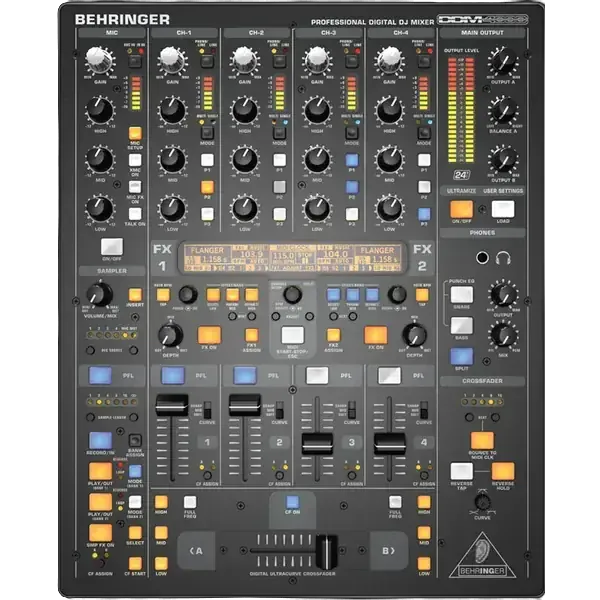This screenshot has width=600, height=600.
Task: Toggle the FX 1 FX ON button
Action: click(209, 335)
